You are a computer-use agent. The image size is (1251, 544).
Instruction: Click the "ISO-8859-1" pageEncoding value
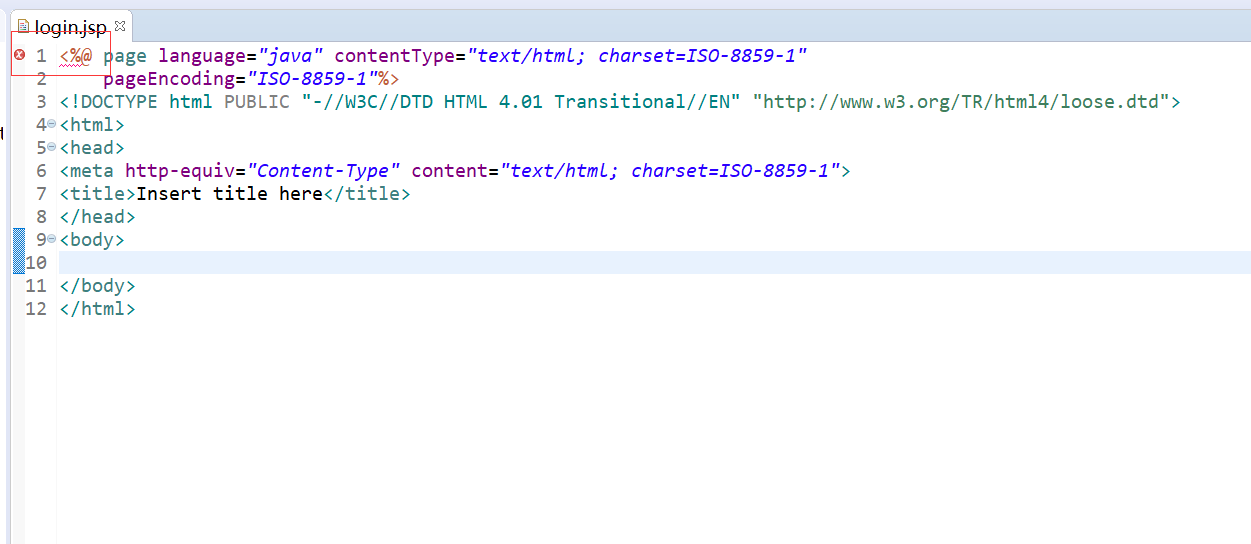pos(312,79)
